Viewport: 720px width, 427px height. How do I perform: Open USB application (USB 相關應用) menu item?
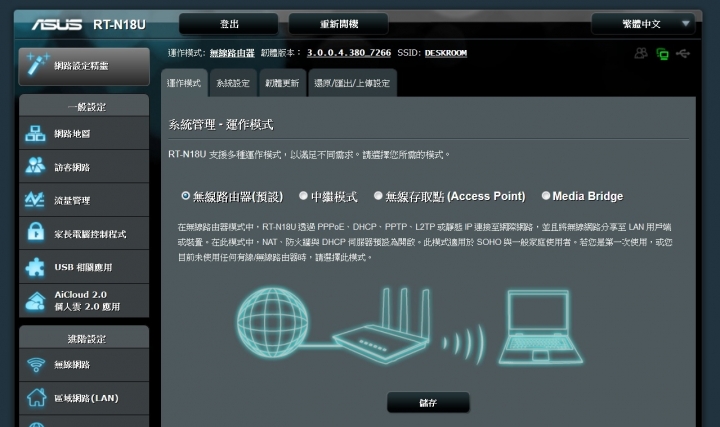[x=84, y=267]
